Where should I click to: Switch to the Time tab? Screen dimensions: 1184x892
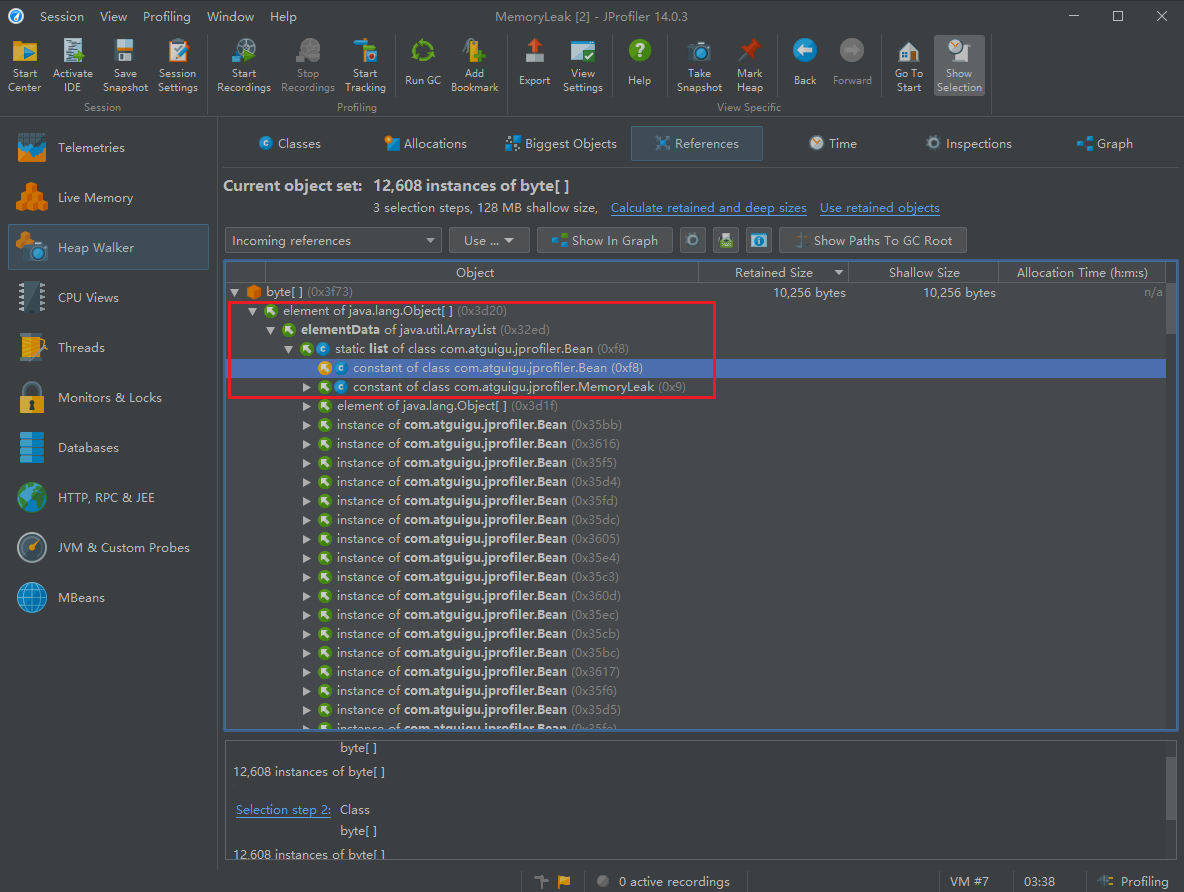pos(834,144)
